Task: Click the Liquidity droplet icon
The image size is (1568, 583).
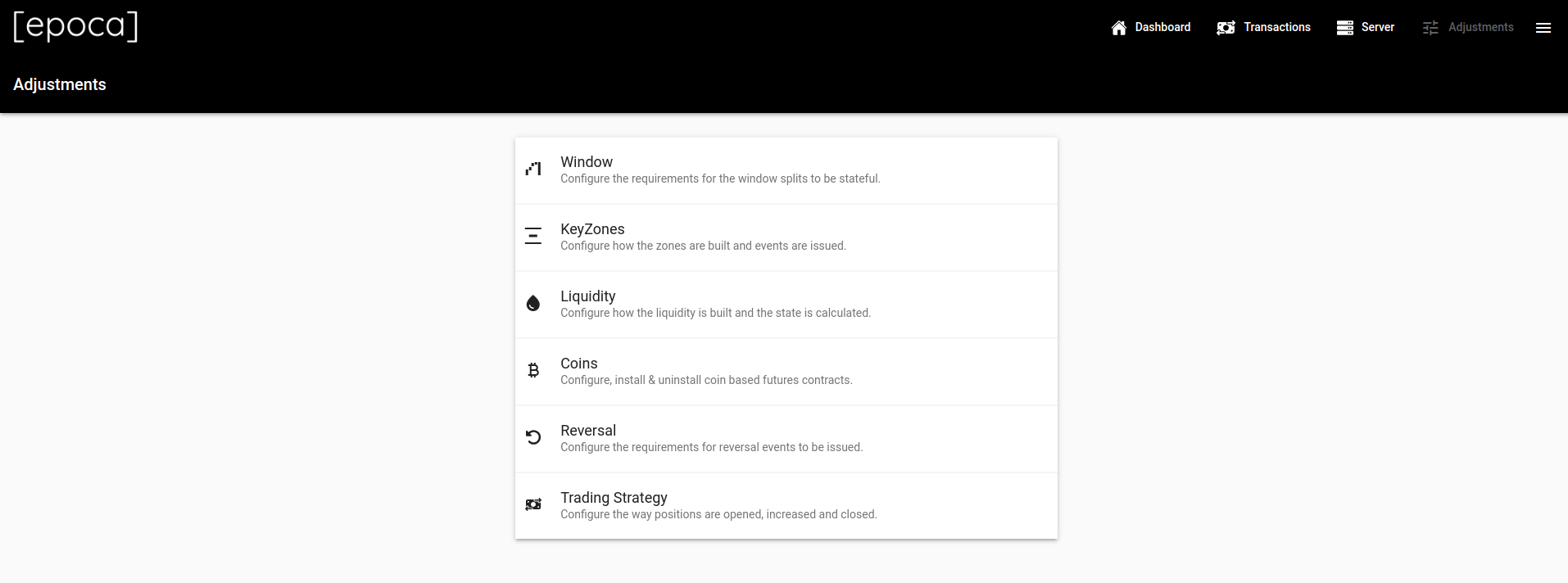Action: click(x=533, y=304)
